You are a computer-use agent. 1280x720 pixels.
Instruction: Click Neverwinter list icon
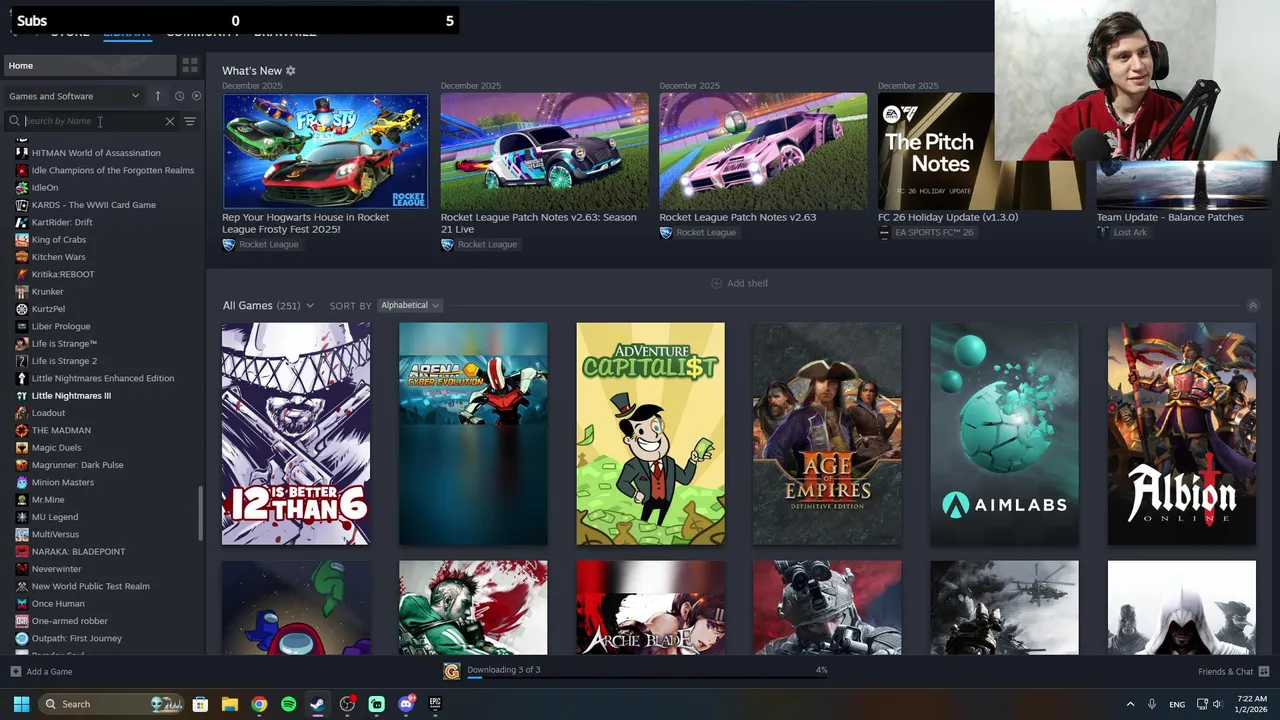pos(22,569)
